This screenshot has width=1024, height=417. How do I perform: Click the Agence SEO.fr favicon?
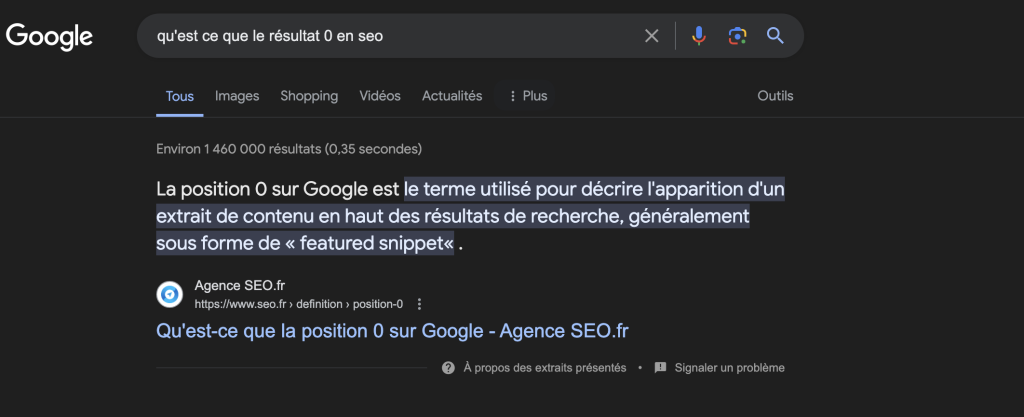[x=170, y=295]
